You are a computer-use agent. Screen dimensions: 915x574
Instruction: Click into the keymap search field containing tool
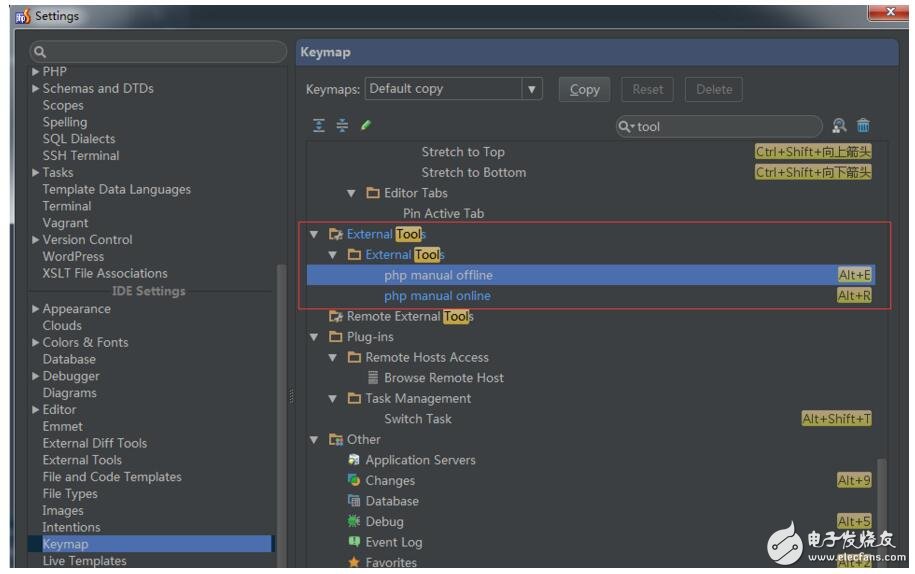pyautogui.click(x=722, y=127)
